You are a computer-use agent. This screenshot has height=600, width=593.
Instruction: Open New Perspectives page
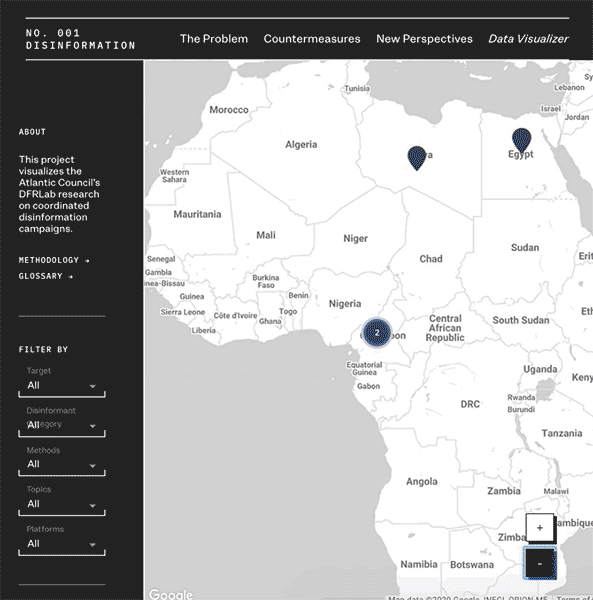pos(424,39)
